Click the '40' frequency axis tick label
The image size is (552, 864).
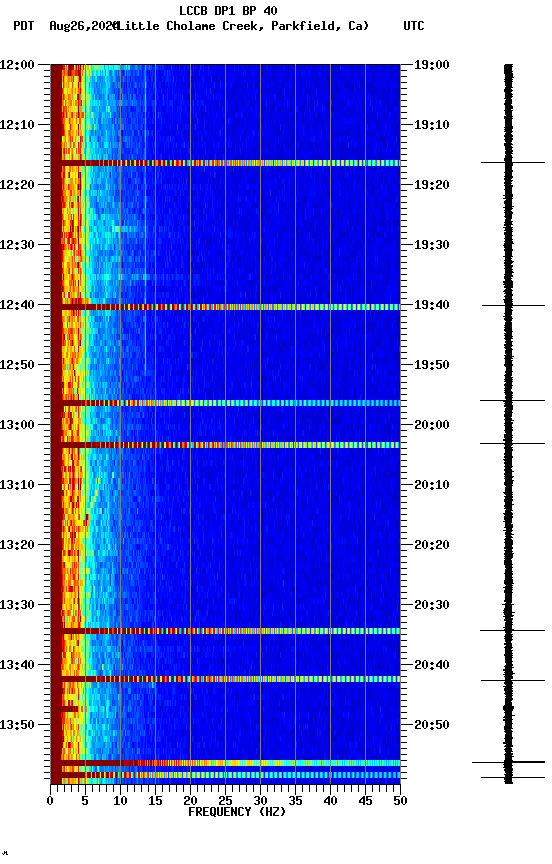[330, 801]
